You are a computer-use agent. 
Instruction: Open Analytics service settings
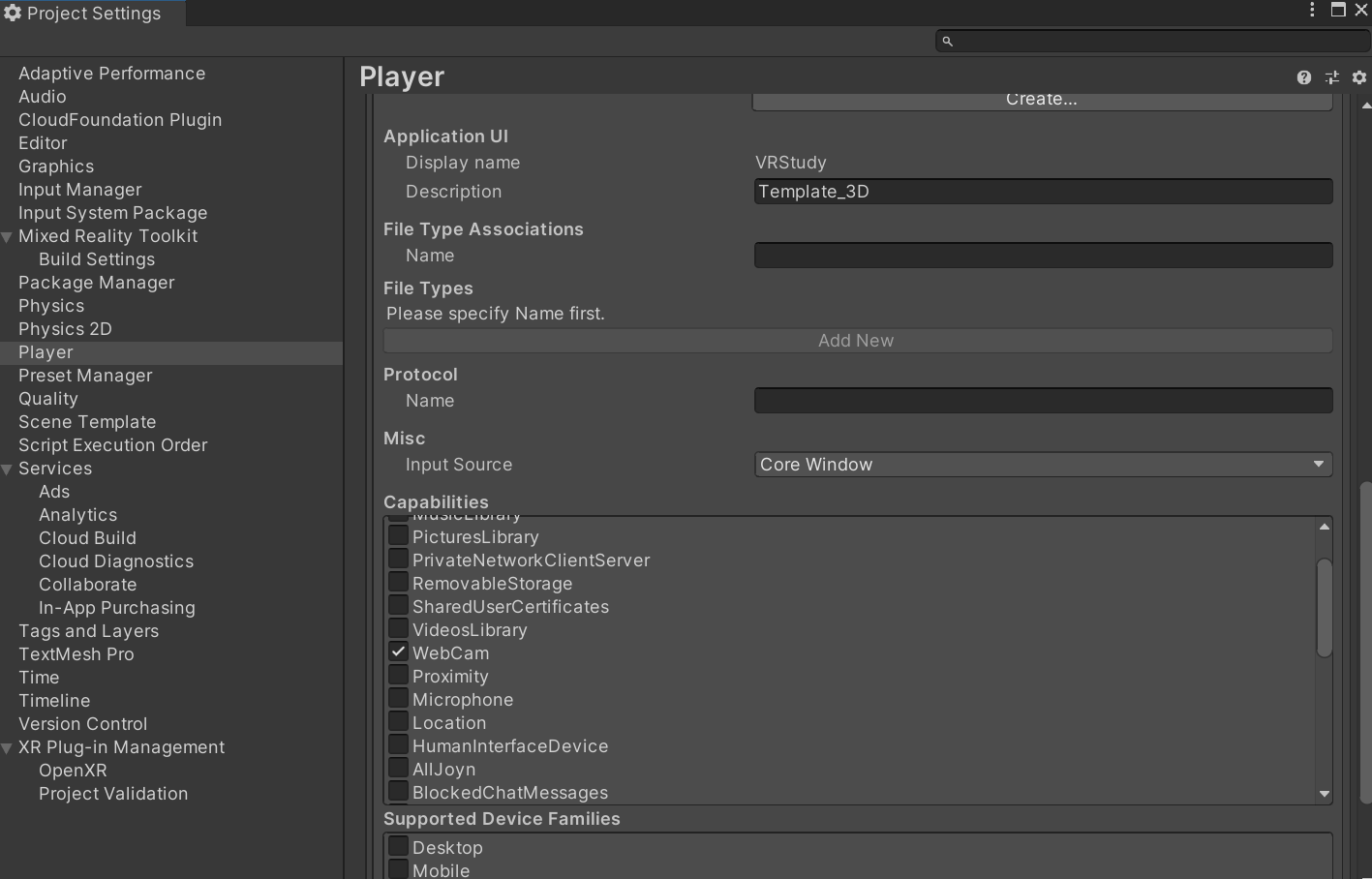tap(77, 515)
